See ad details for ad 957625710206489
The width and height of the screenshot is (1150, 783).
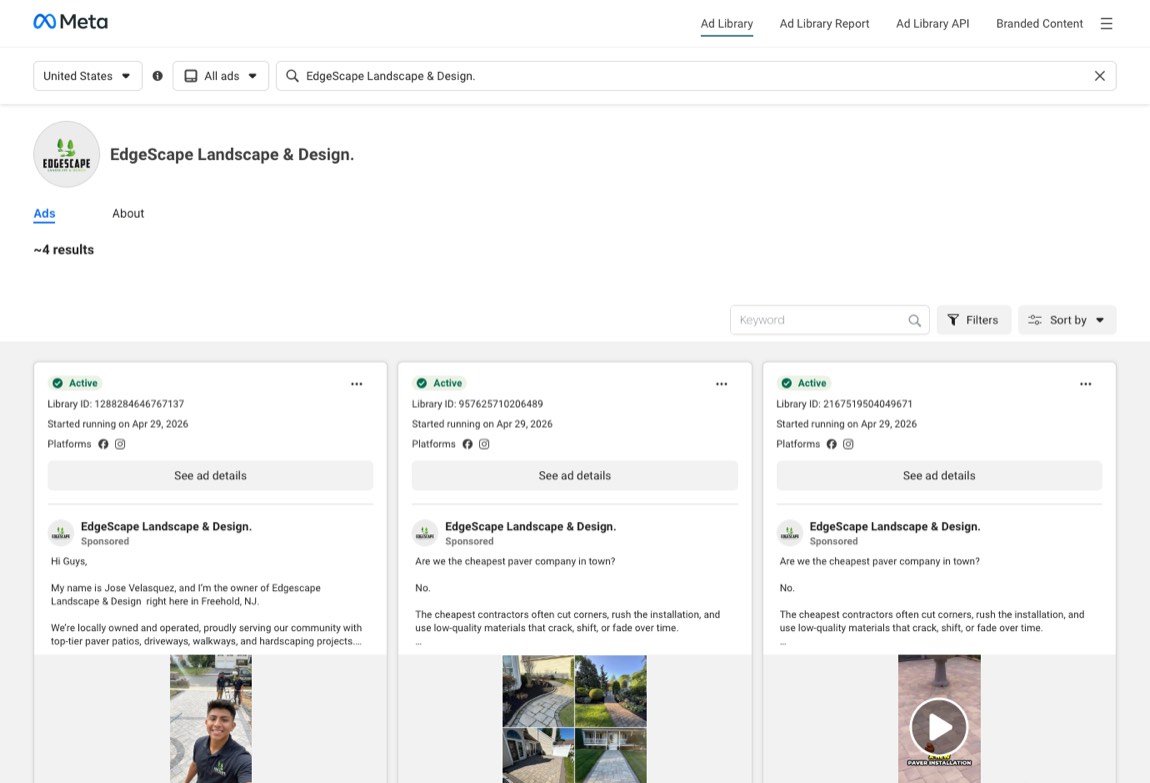tap(575, 476)
